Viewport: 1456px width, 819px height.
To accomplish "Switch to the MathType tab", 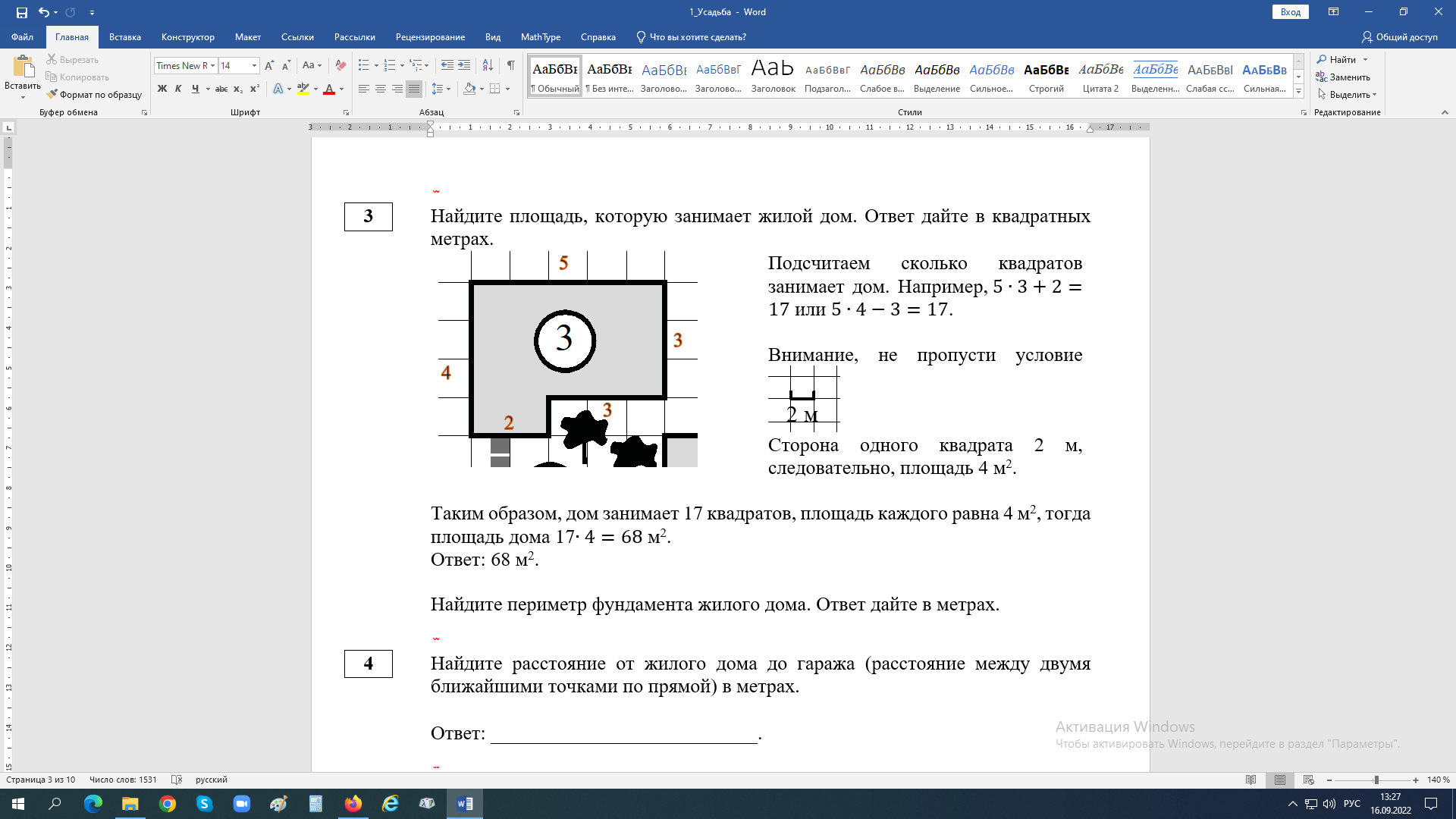I will point(541,37).
